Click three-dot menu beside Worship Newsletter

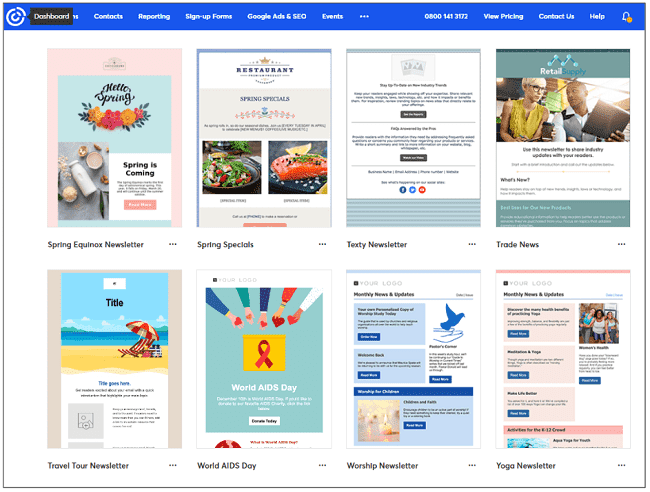[x=472, y=465]
